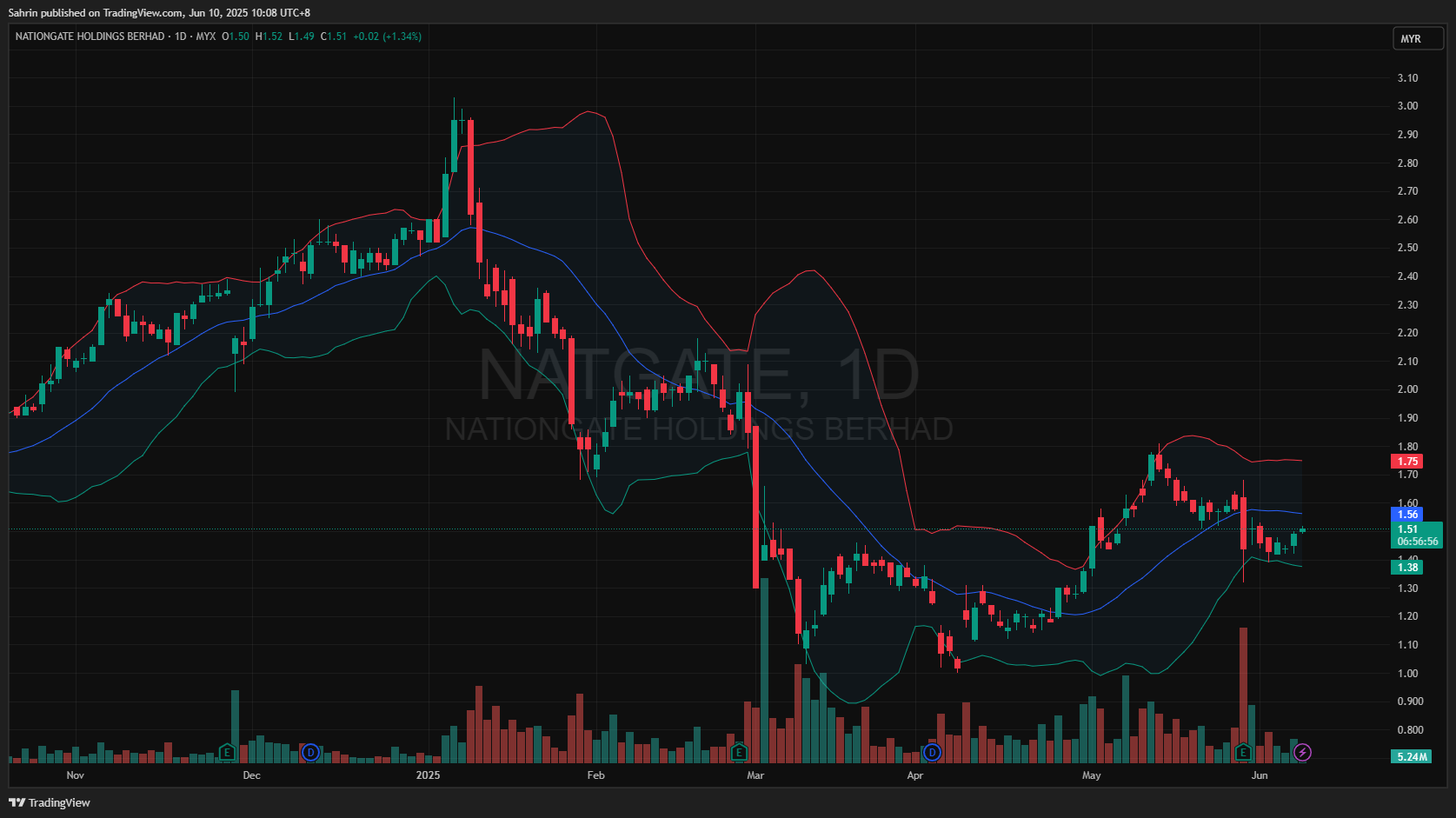Click the TradingView logo

(x=50, y=802)
